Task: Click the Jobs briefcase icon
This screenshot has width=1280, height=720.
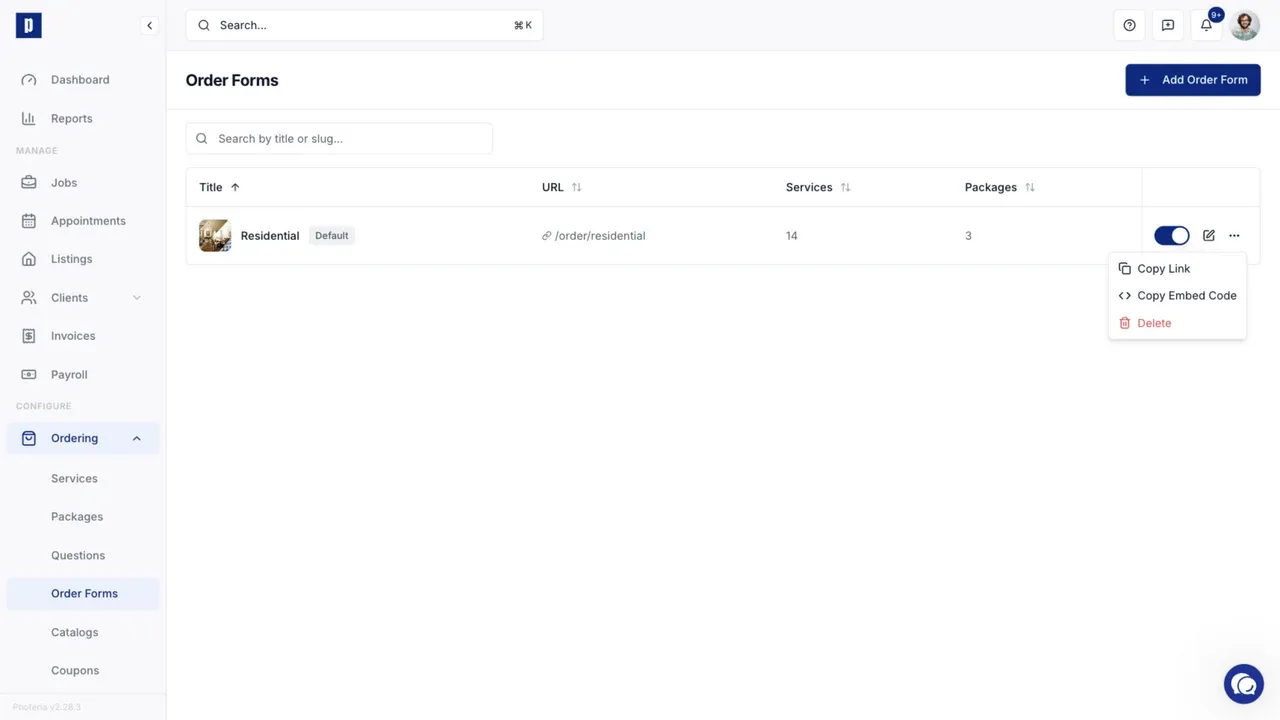Action: [x=29, y=183]
